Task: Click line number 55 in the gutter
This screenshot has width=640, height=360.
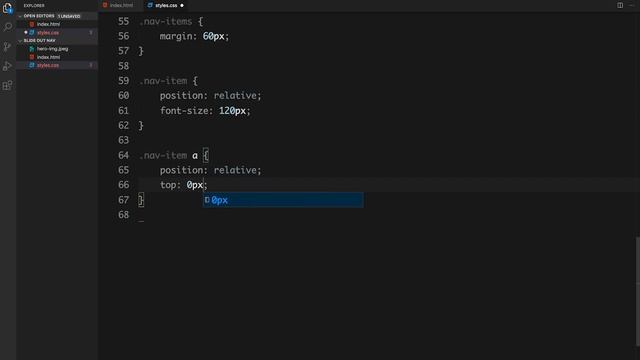Action: 123,21
